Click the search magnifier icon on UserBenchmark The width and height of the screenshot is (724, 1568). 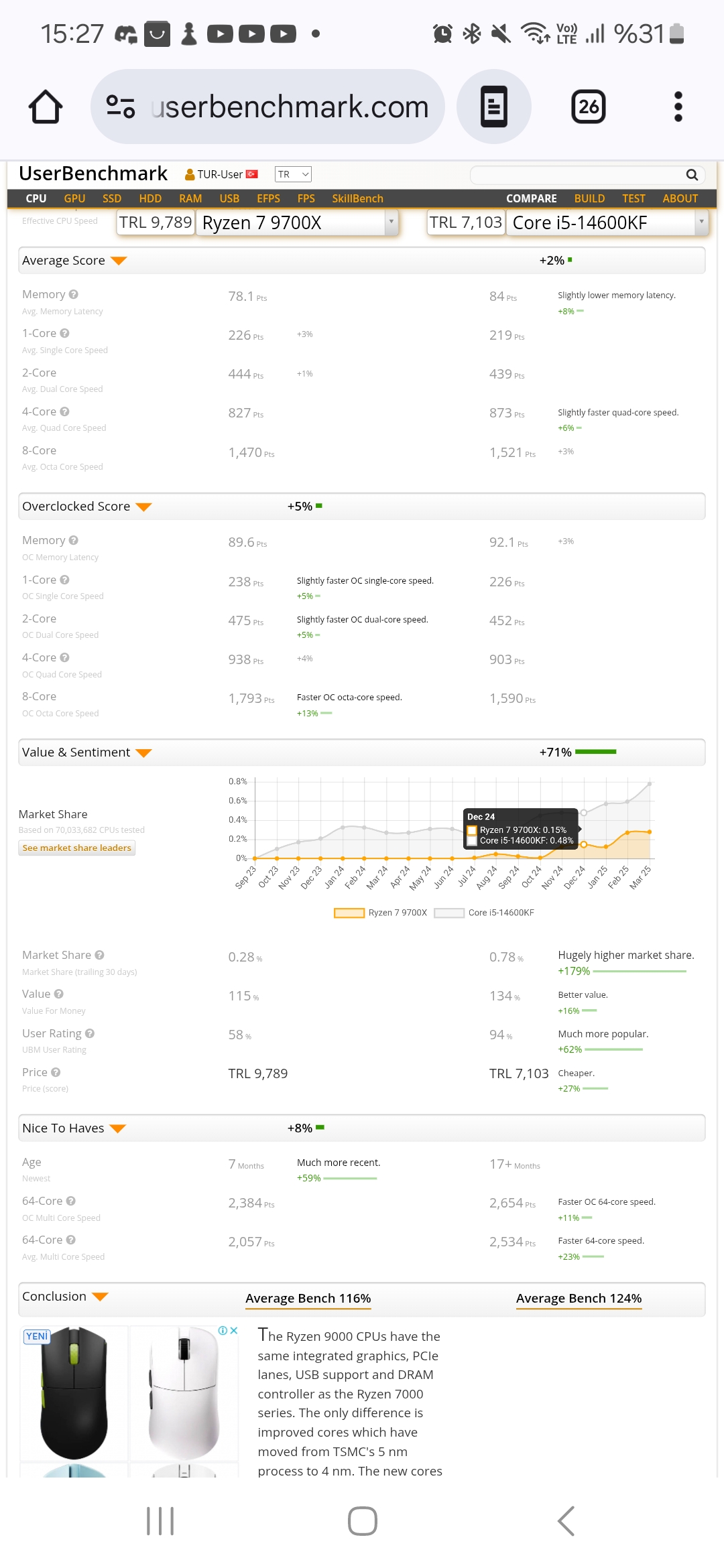[692, 175]
